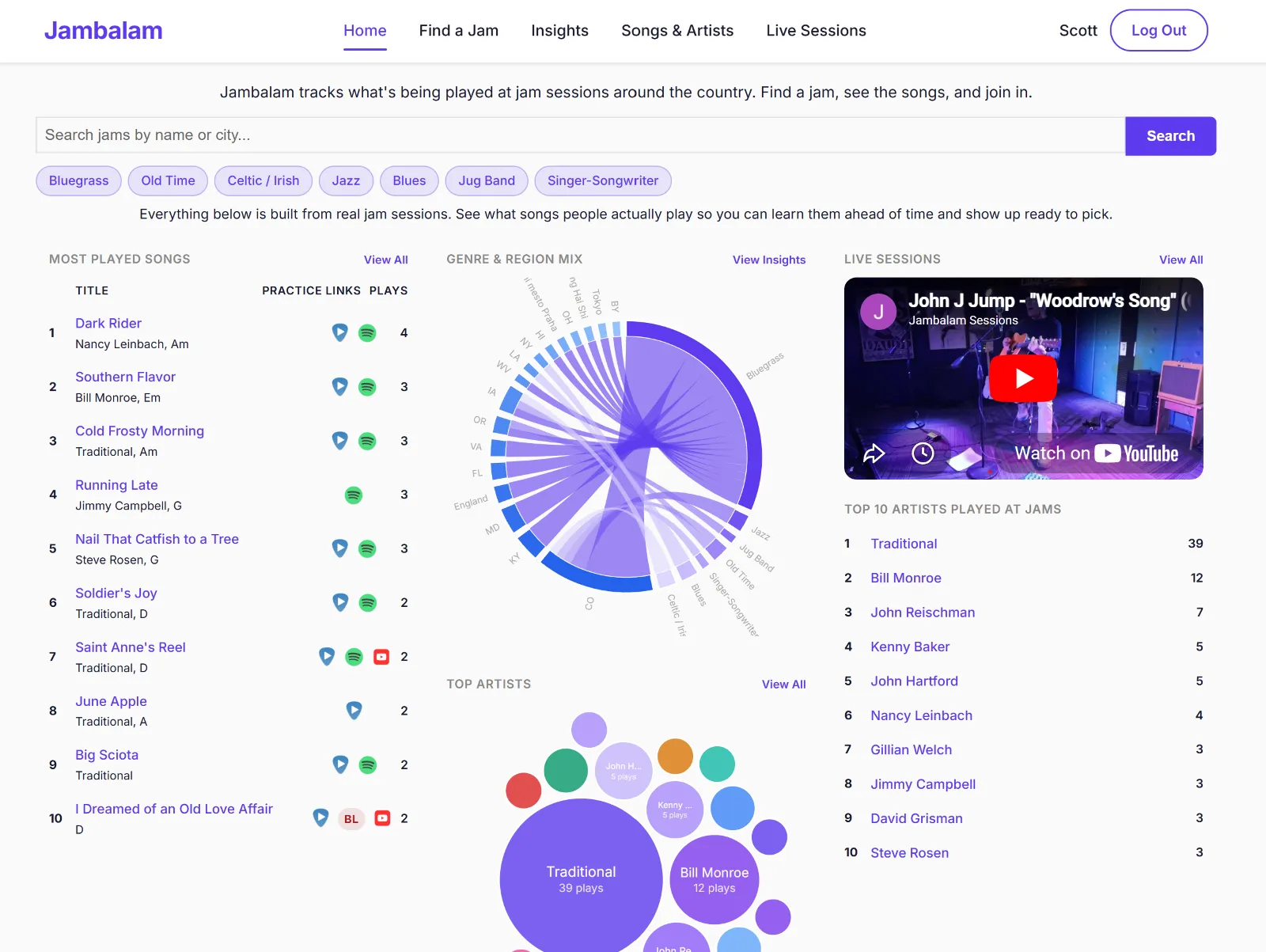Focus the search jams input field
1266x952 pixels.
tap(580, 135)
